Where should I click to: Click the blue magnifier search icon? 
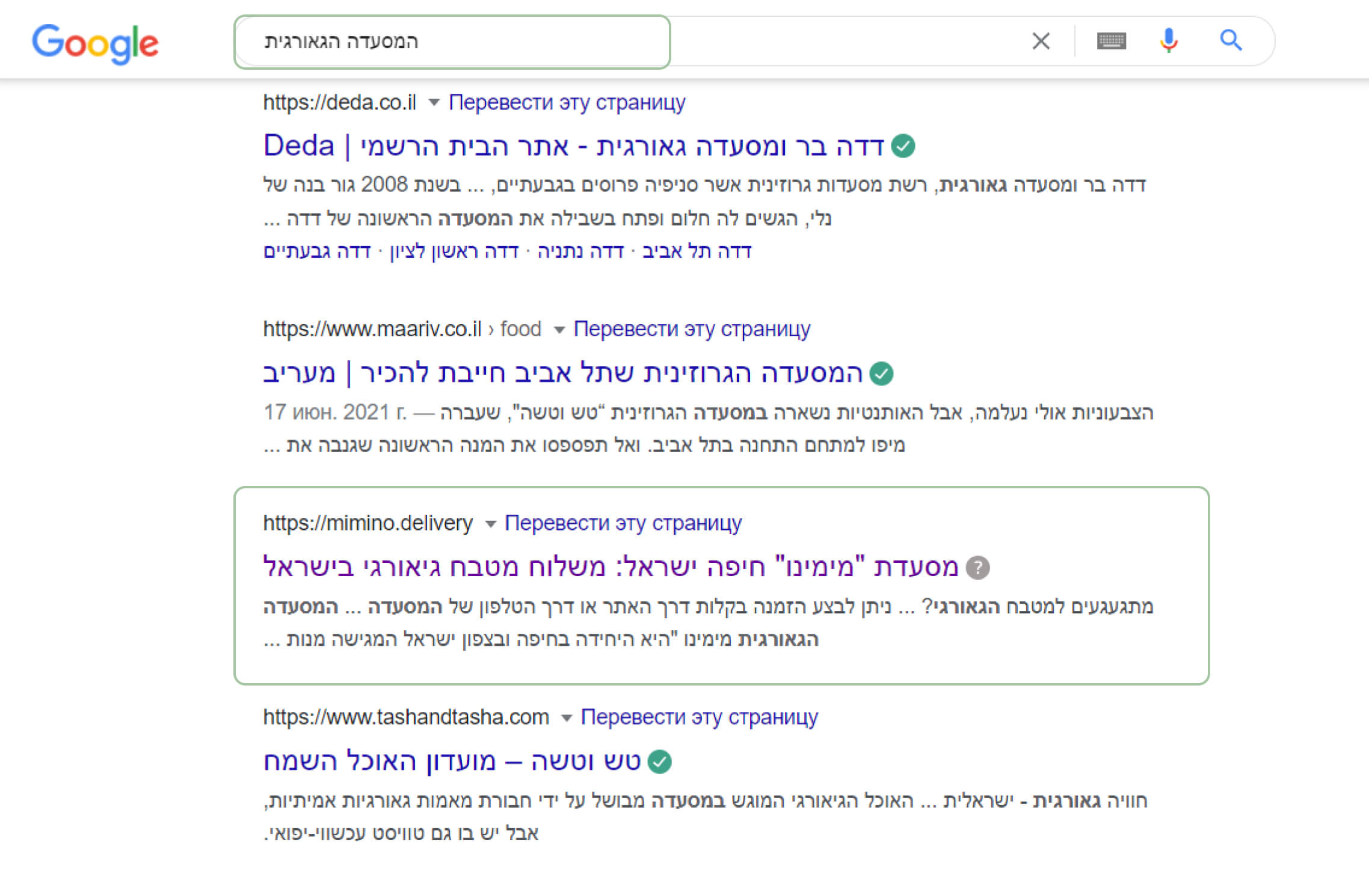(1231, 41)
